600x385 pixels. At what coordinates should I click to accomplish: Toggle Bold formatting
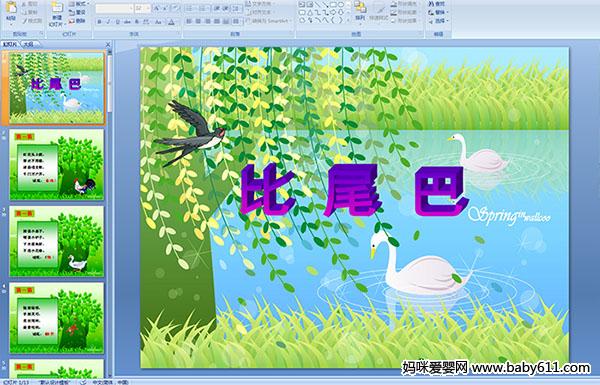100,22
